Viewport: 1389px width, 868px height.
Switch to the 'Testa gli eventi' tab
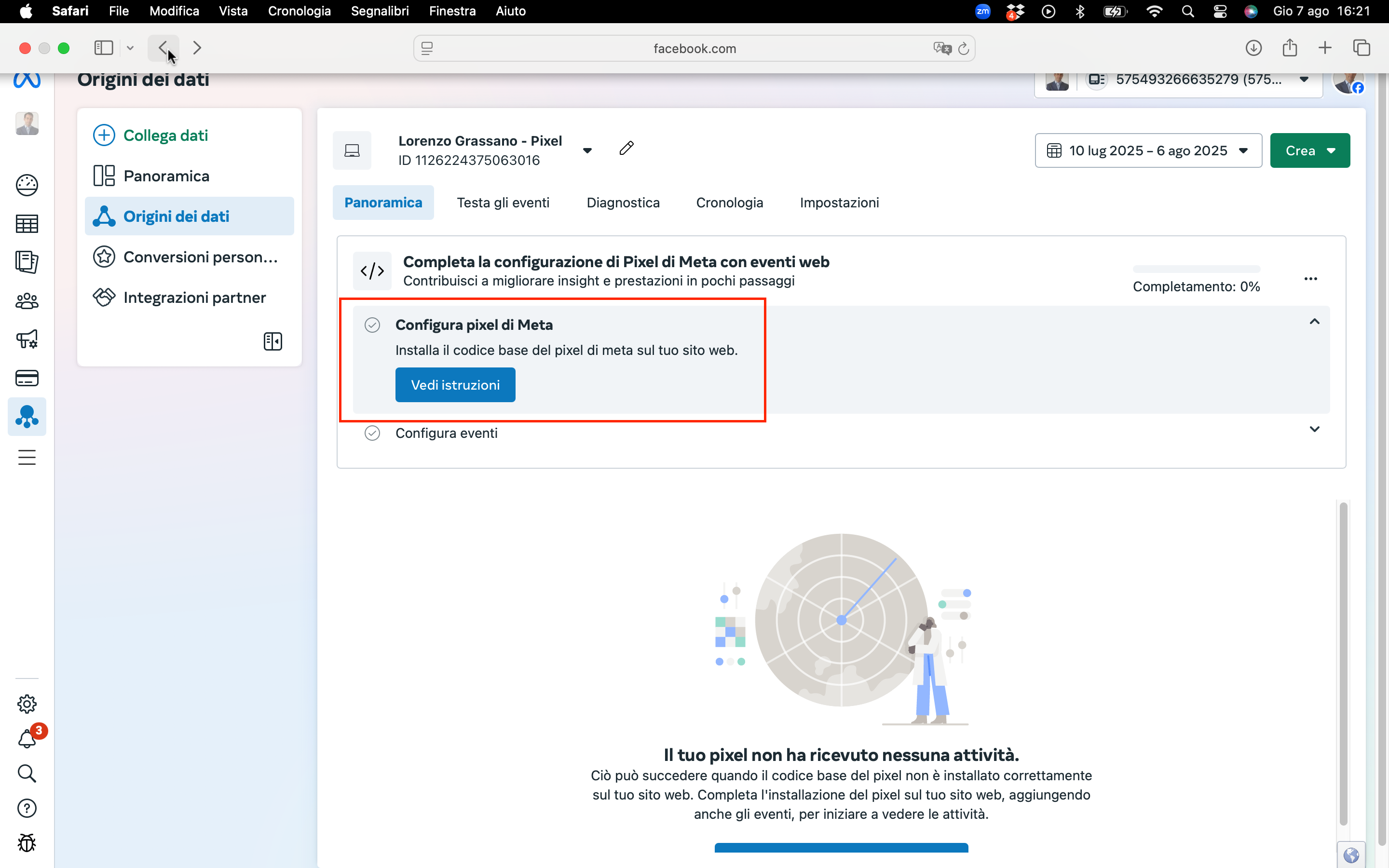tap(504, 202)
